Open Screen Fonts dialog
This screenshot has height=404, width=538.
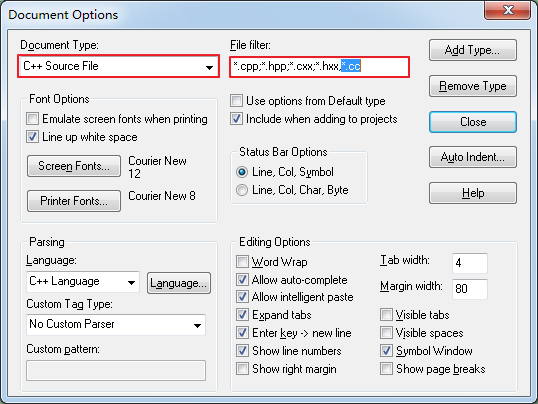point(74,166)
